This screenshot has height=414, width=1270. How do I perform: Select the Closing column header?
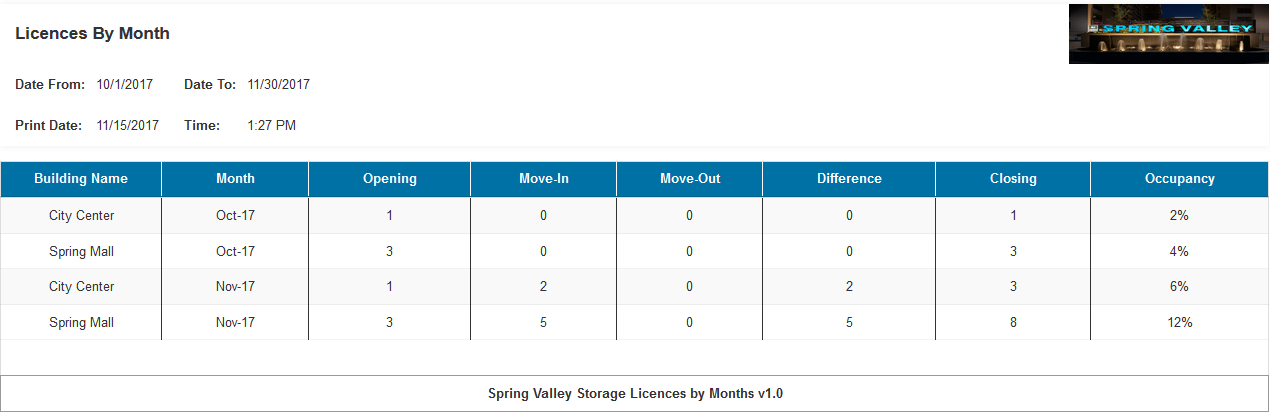coord(1013,179)
